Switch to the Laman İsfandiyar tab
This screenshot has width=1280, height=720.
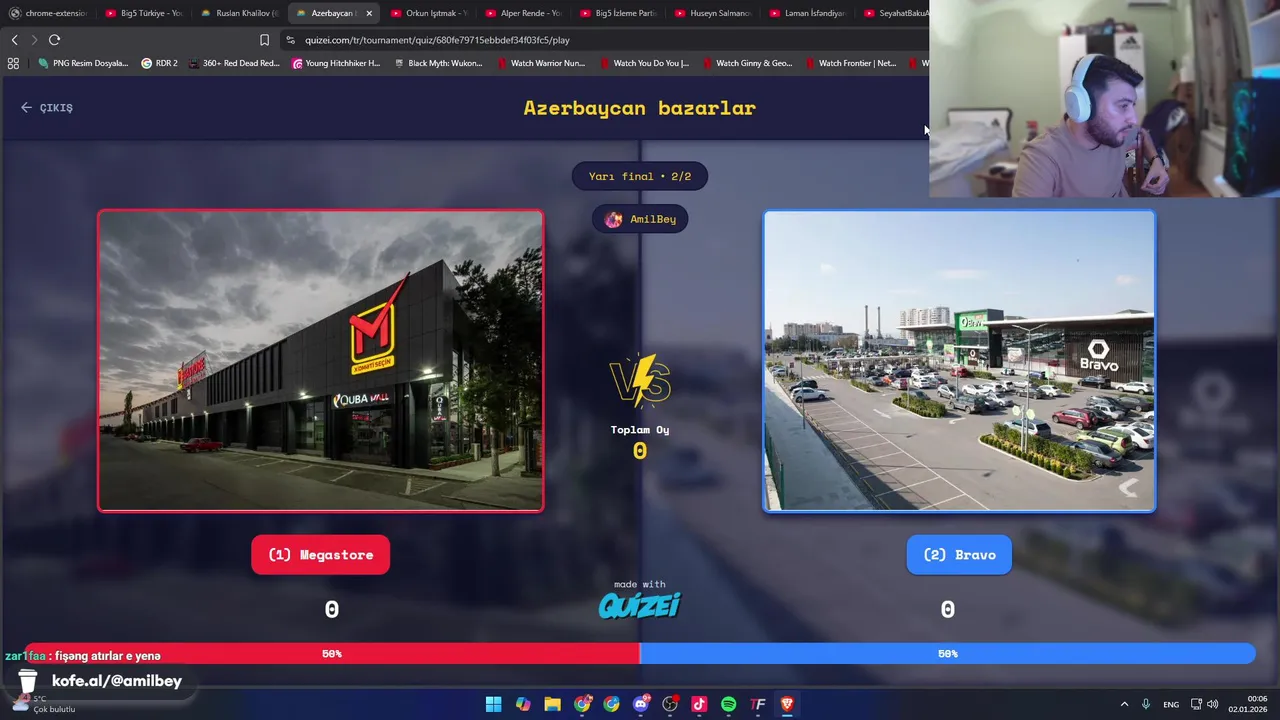[808, 13]
